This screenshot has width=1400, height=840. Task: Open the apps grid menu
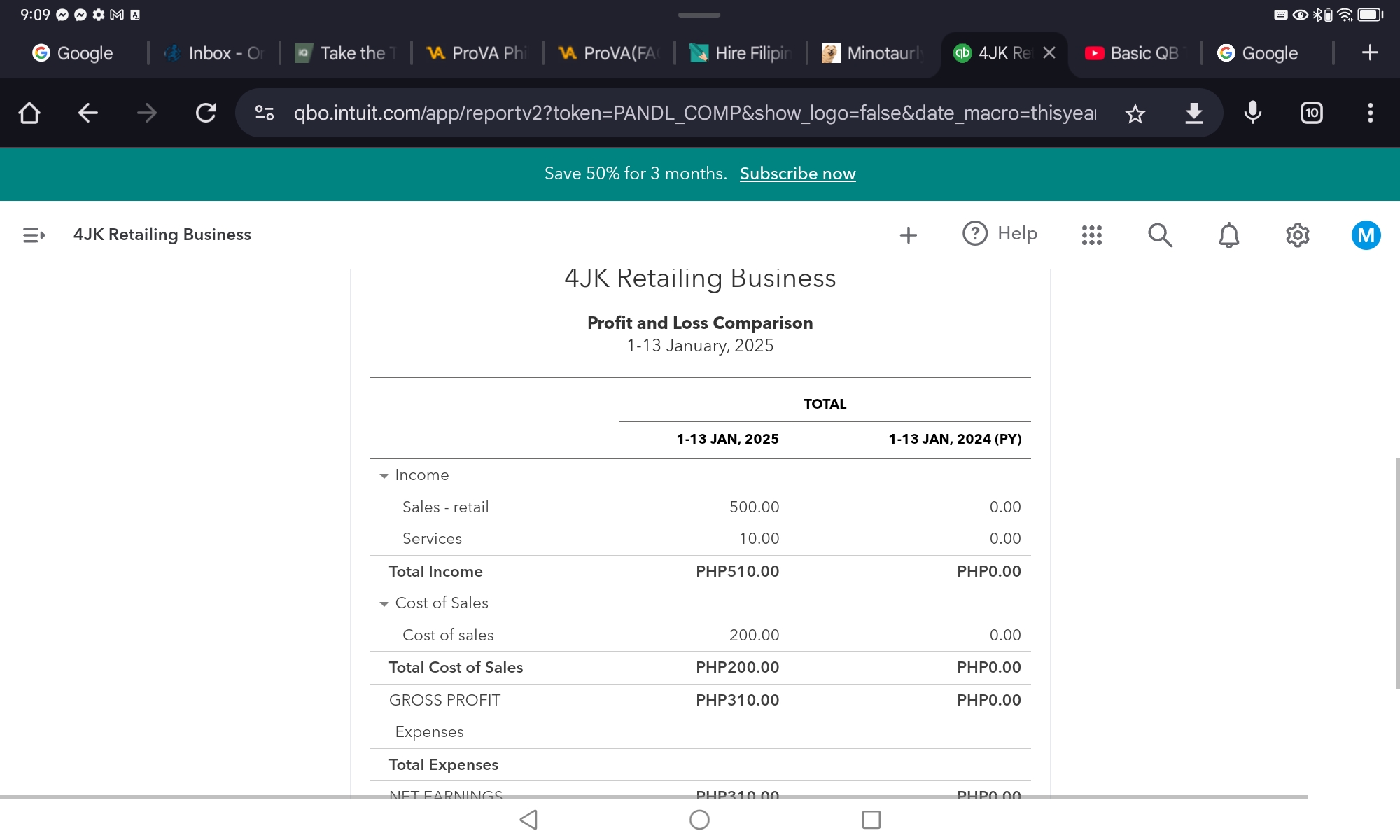point(1091,235)
